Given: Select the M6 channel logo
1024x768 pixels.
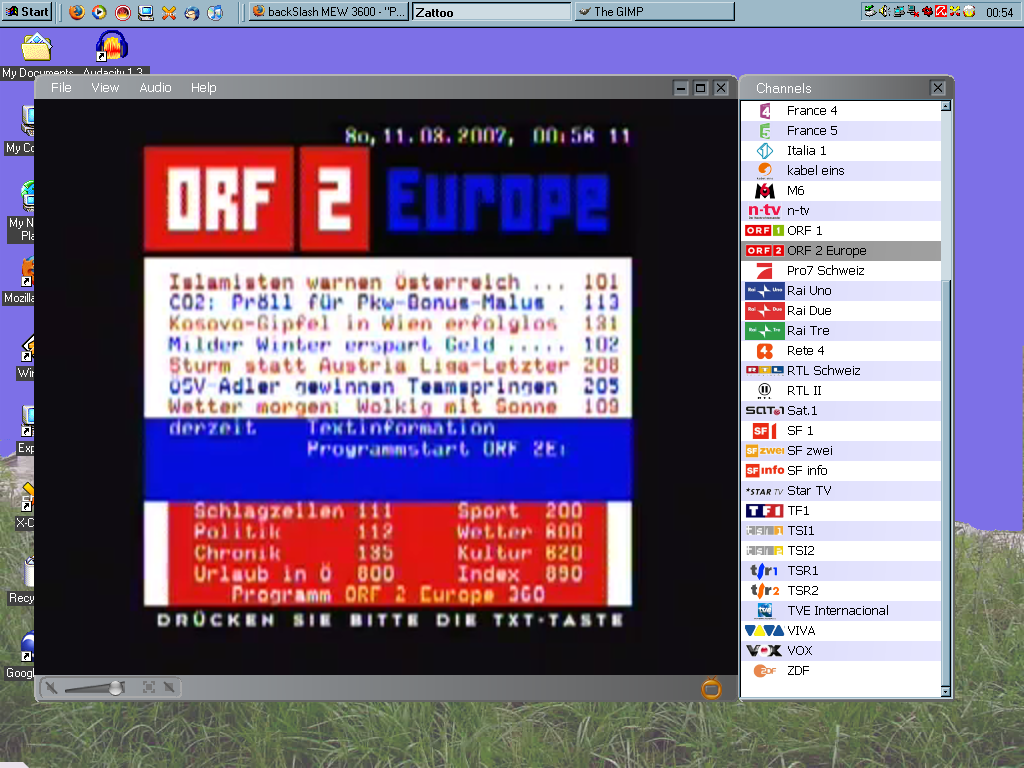Looking at the screenshot, I should (765, 191).
